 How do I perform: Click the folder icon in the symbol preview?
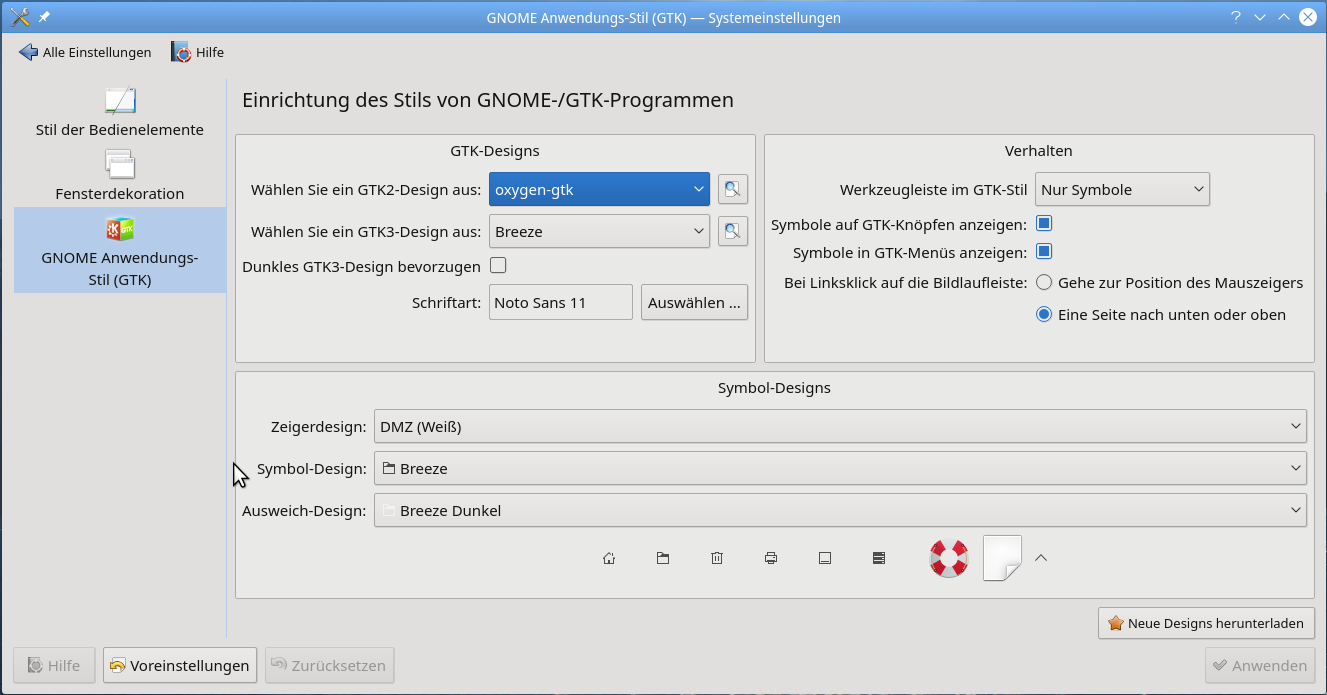[663, 558]
